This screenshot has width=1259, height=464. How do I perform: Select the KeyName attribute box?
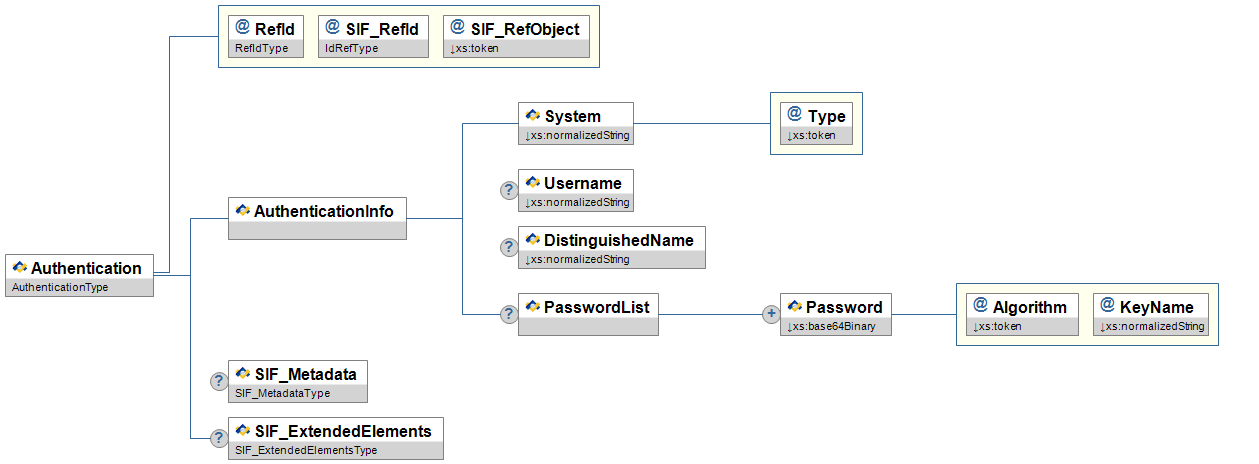pyautogui.click(x=1151, y=314)
